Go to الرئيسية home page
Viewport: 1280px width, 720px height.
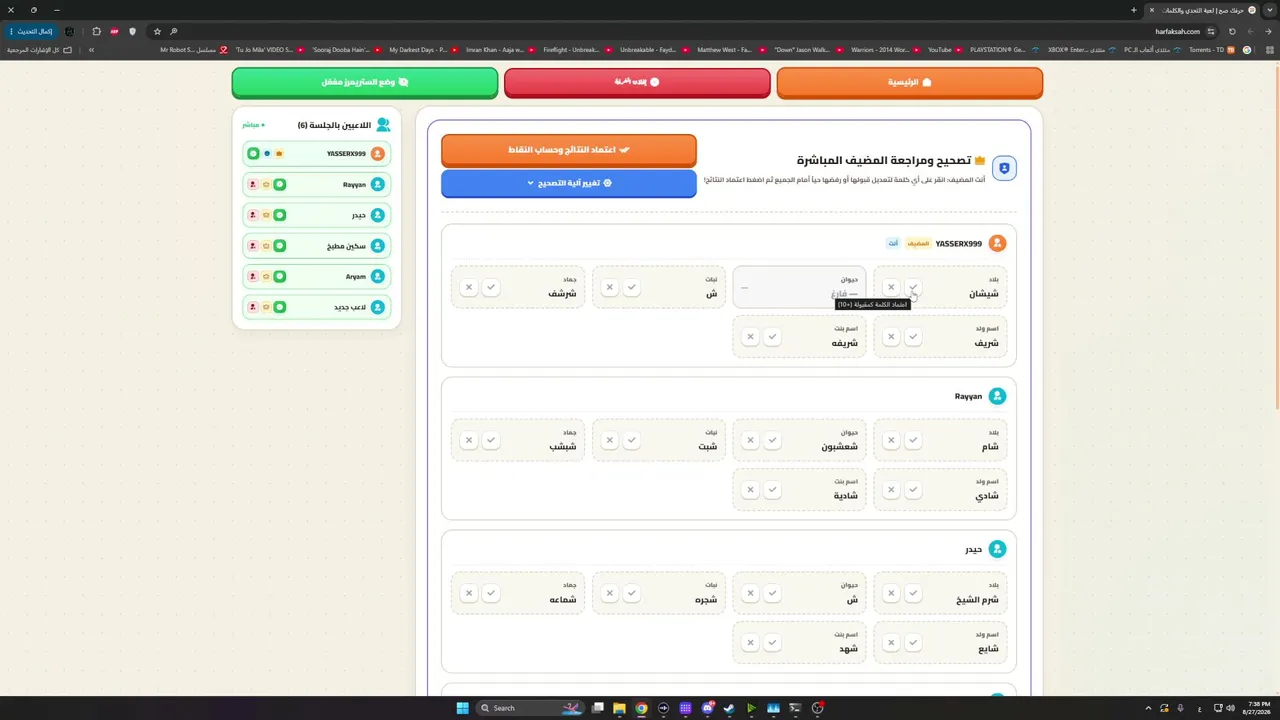[910, 82]
